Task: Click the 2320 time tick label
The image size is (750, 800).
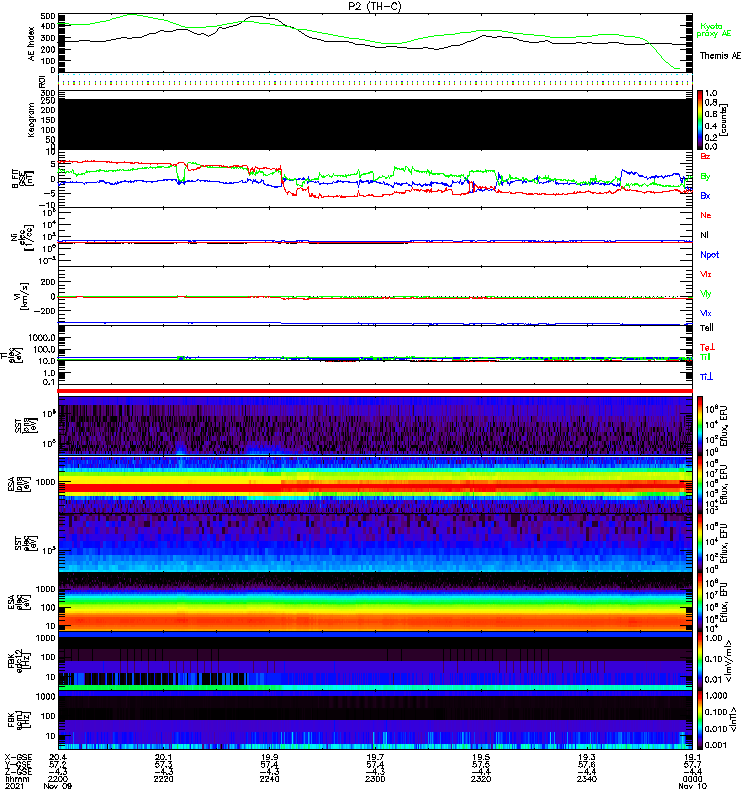Action: (481, 779)
